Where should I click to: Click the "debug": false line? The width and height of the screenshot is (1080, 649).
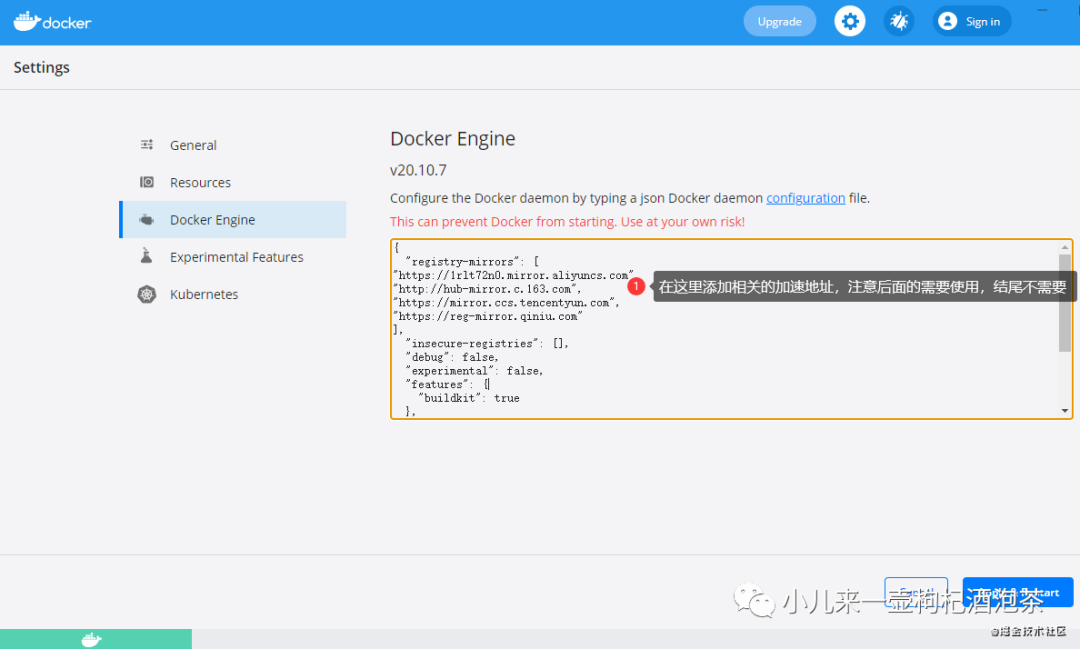click(x=451, y=358)
